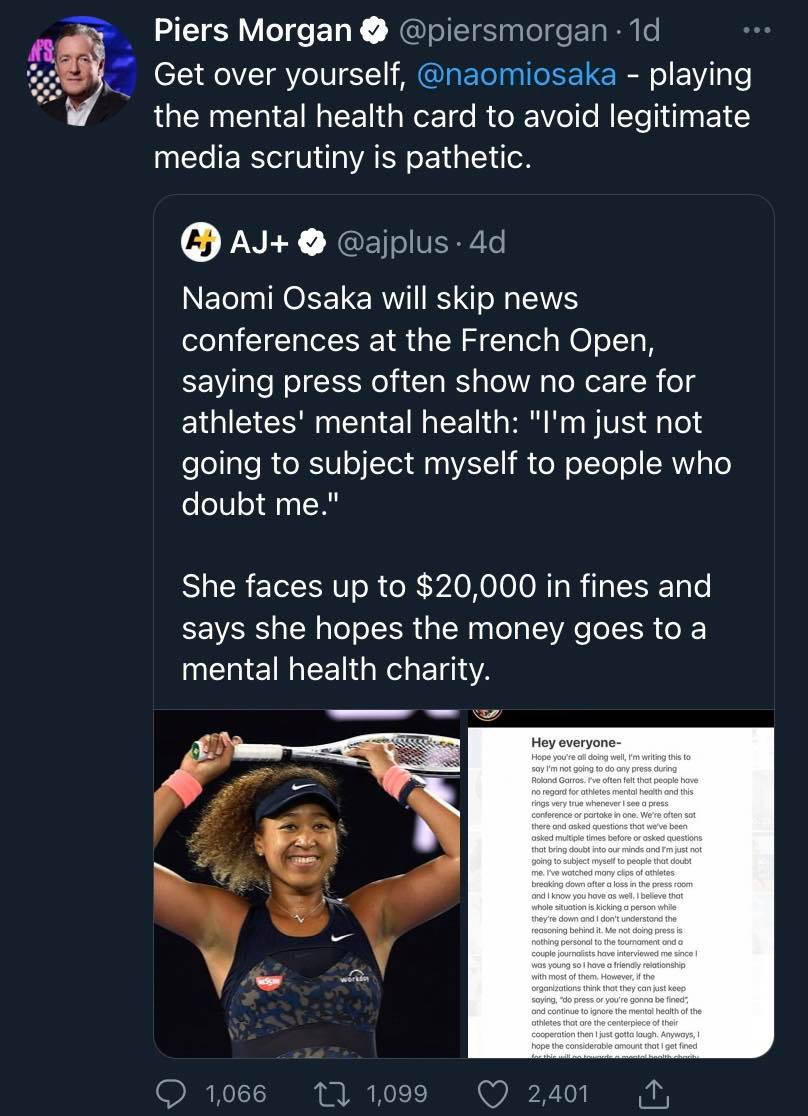Click the AJ+ logo avatar
Image resolution: width=808 pixels, height=1116 pixels.
[200, 243]
